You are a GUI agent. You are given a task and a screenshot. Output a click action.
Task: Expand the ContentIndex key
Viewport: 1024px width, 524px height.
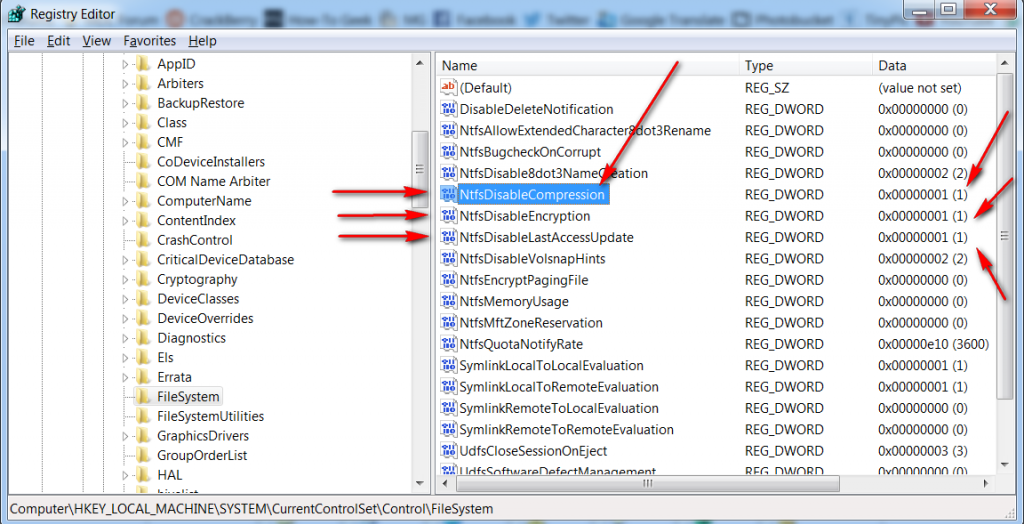(x=126, y=221)
